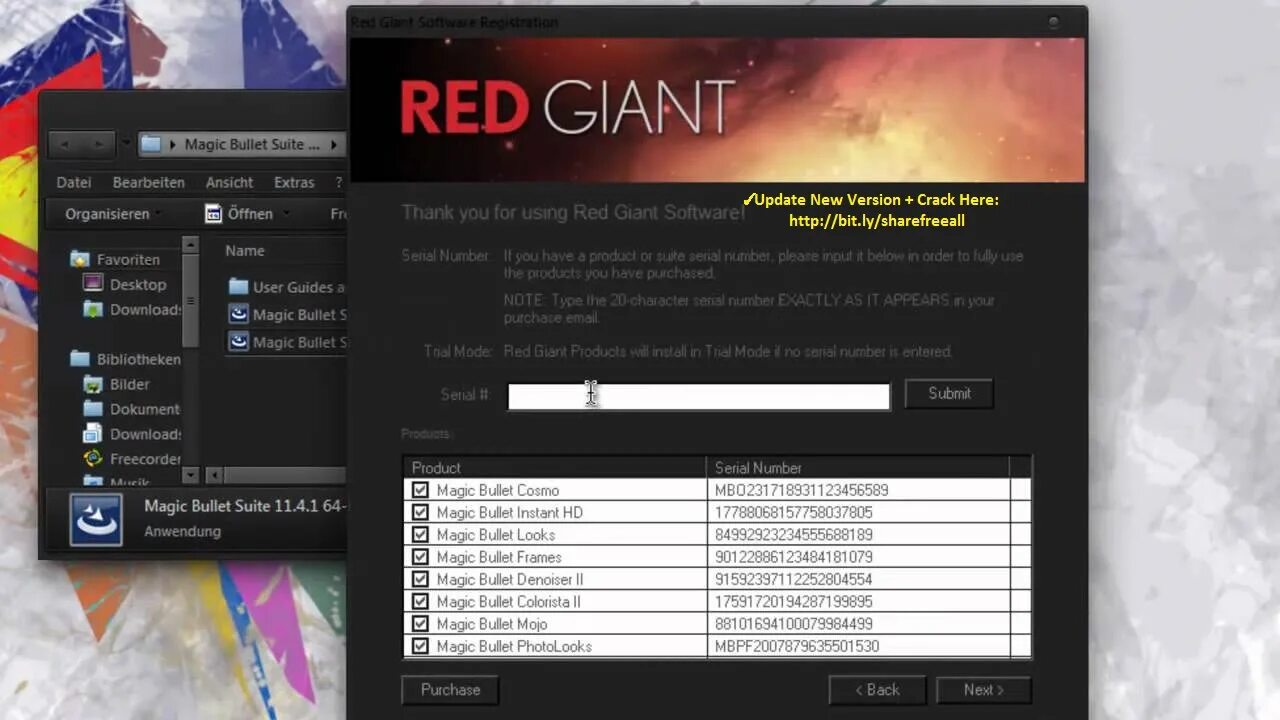Image resolution: width=1280 pixels, height=720 pixels.
Task: Open the Freecorder library
Action: tap(145, 459)
